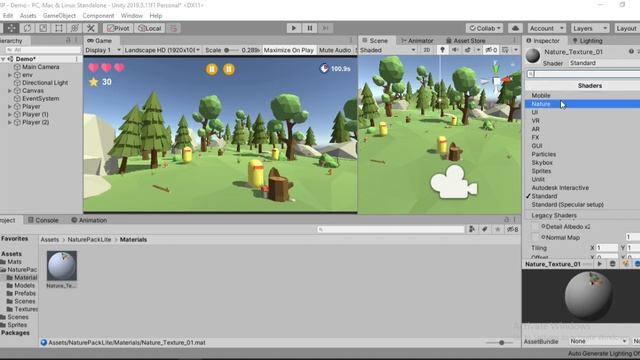This screenshot has width=640, height=360.
Task: Switch to the Animation tab
Action: pos(89,220)
